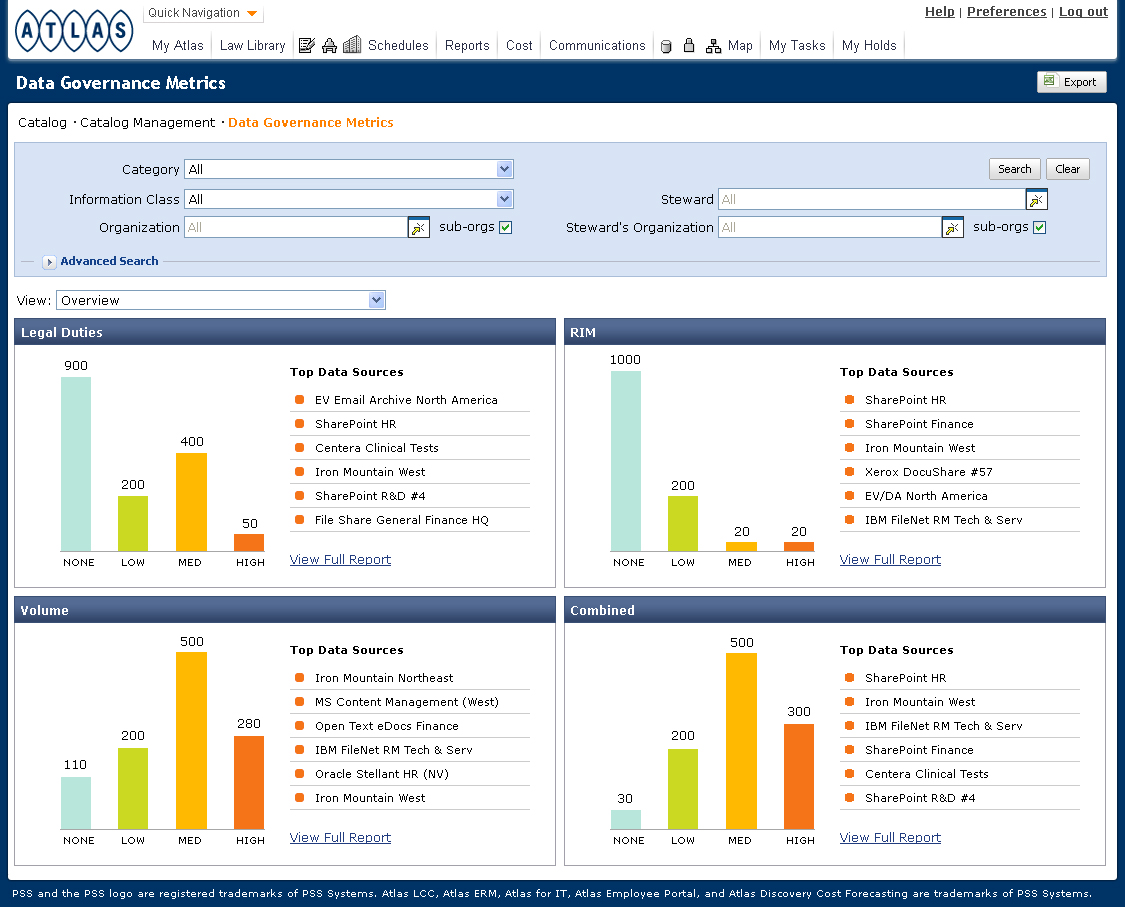Click RIM LOW bar (200)

click(x=682, y=524)
